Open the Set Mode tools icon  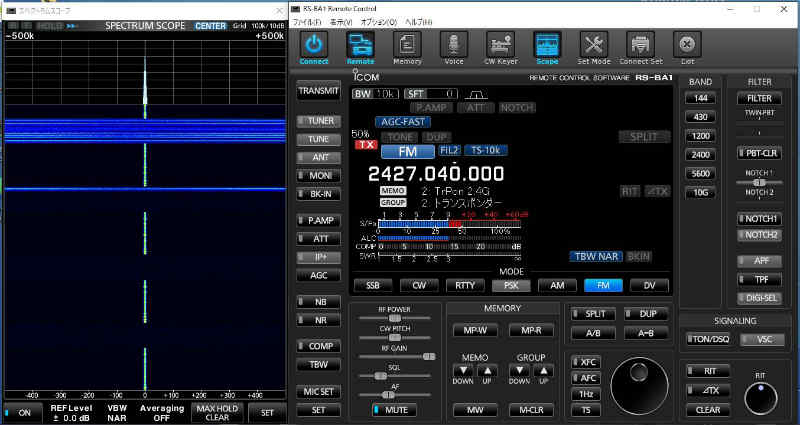point(594,45)
